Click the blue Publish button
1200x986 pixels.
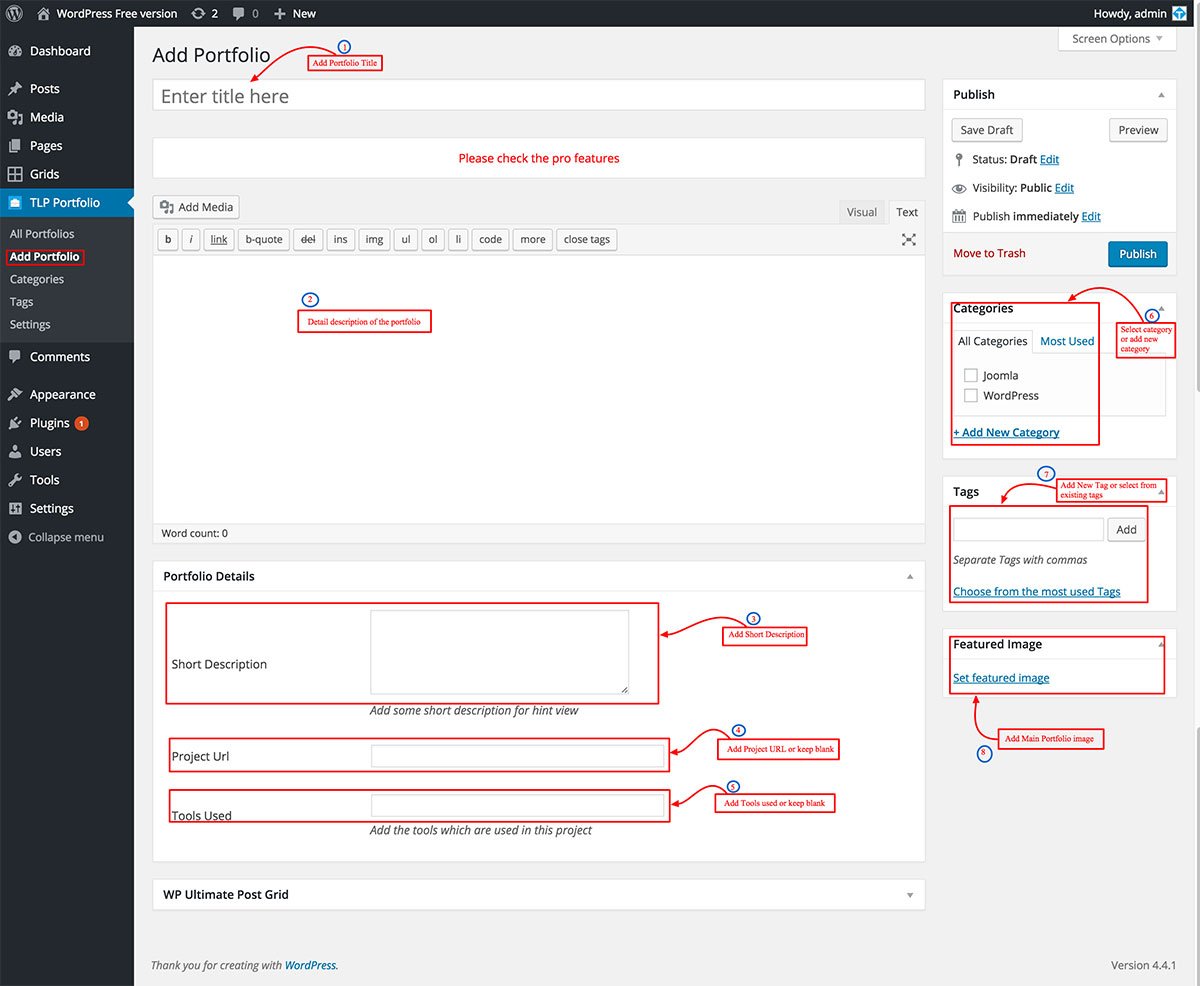click(1138, 254)
